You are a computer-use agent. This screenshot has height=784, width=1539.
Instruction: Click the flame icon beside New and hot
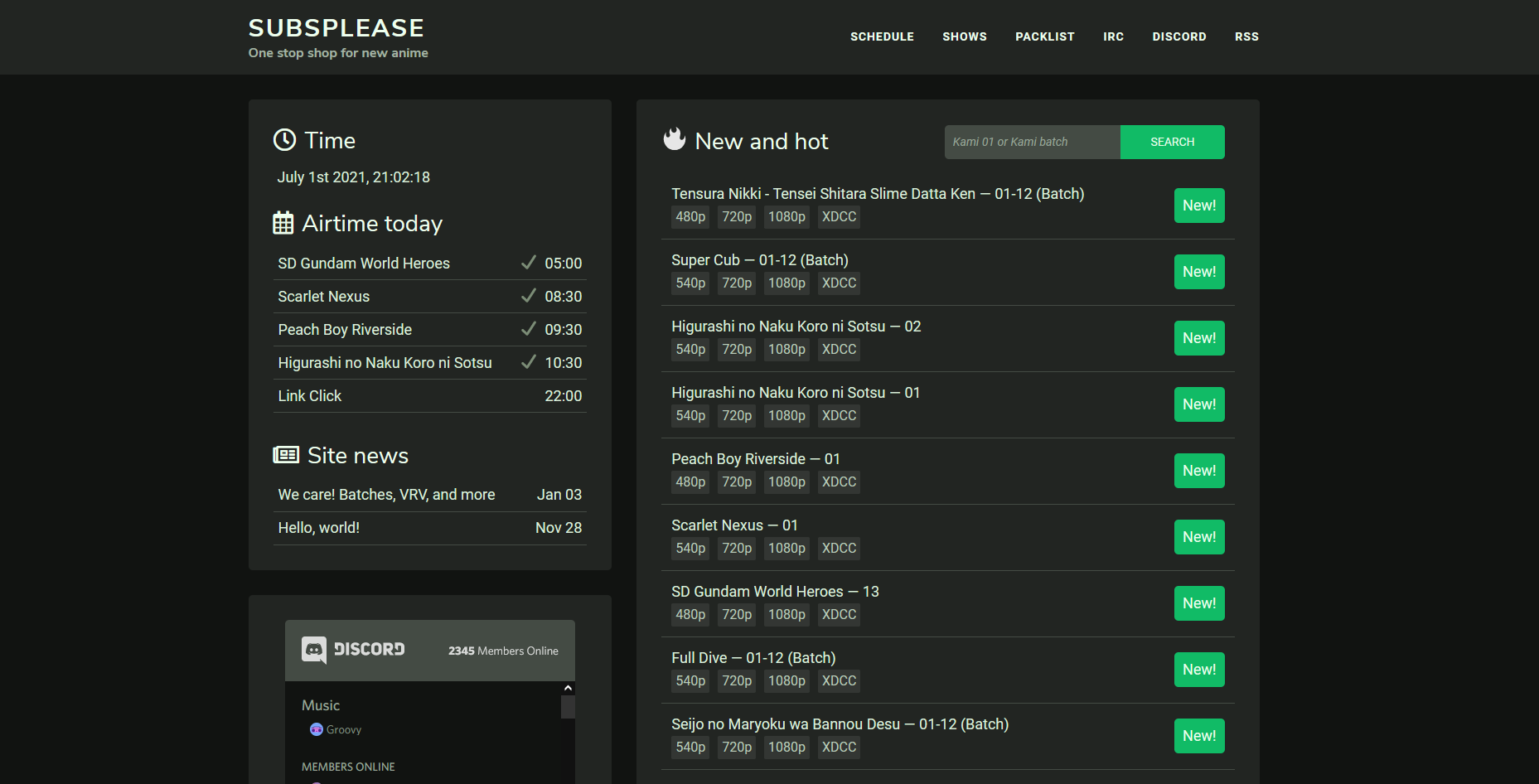point(675,139)
